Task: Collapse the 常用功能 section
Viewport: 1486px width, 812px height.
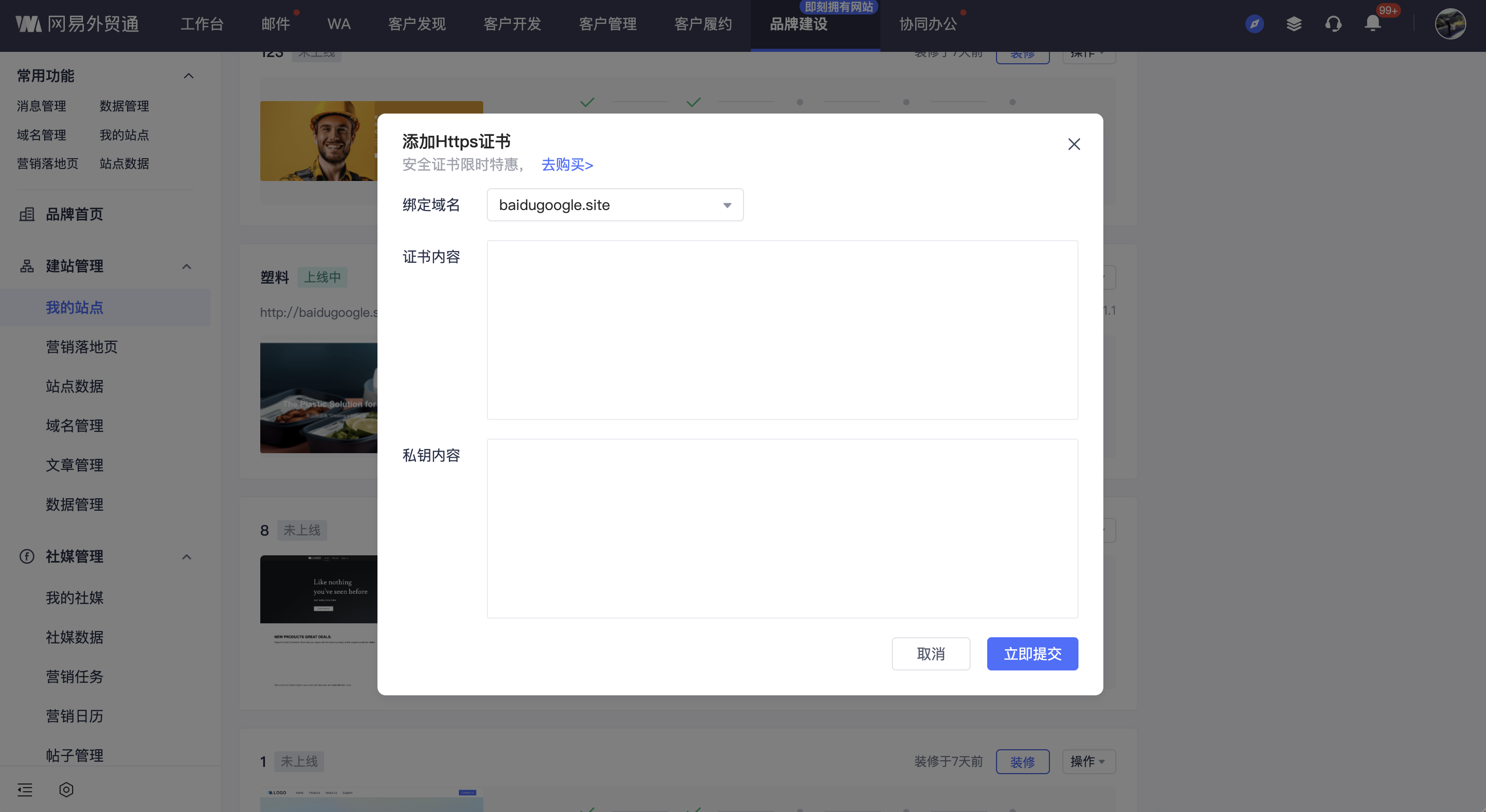Action: click(188, 76)
